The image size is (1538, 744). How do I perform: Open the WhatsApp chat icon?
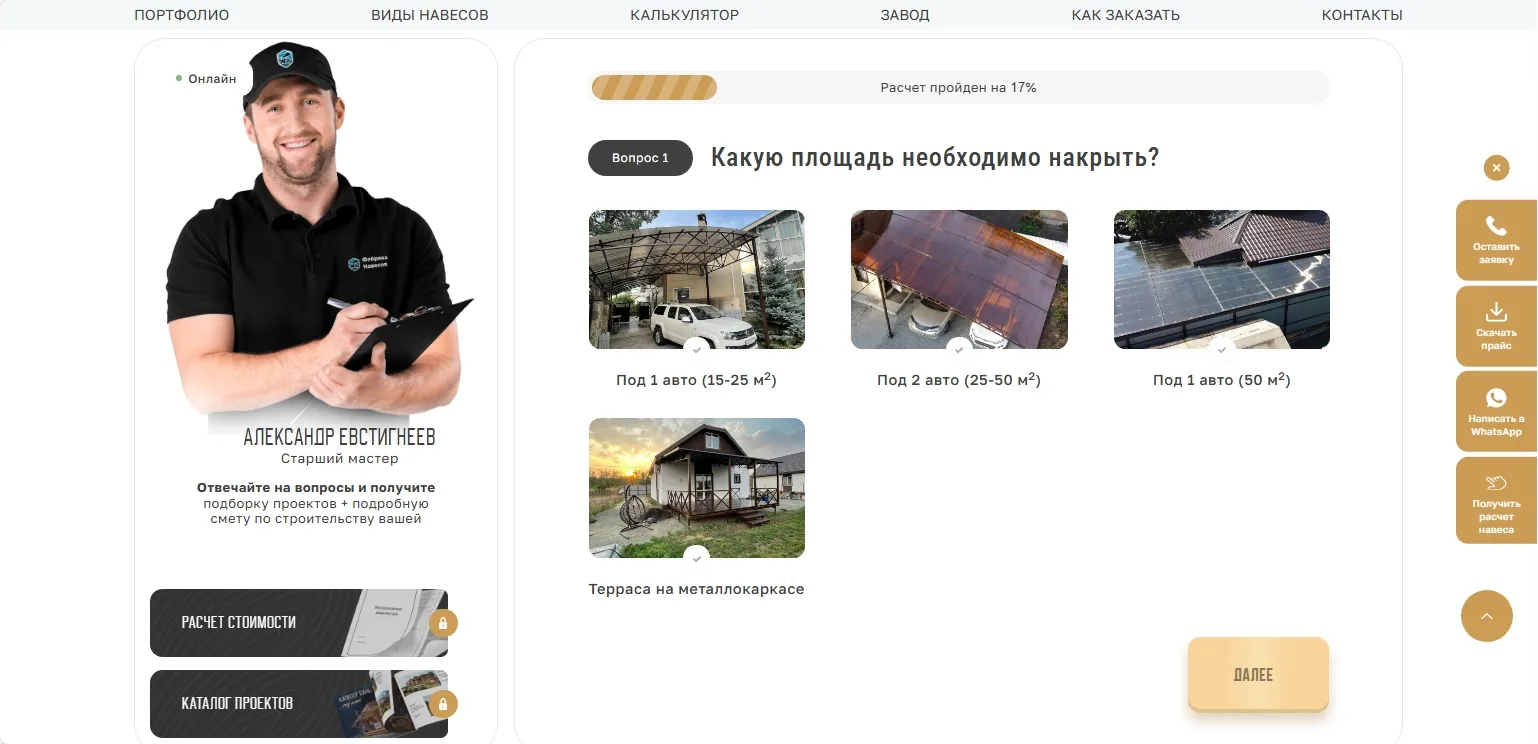1496,398
